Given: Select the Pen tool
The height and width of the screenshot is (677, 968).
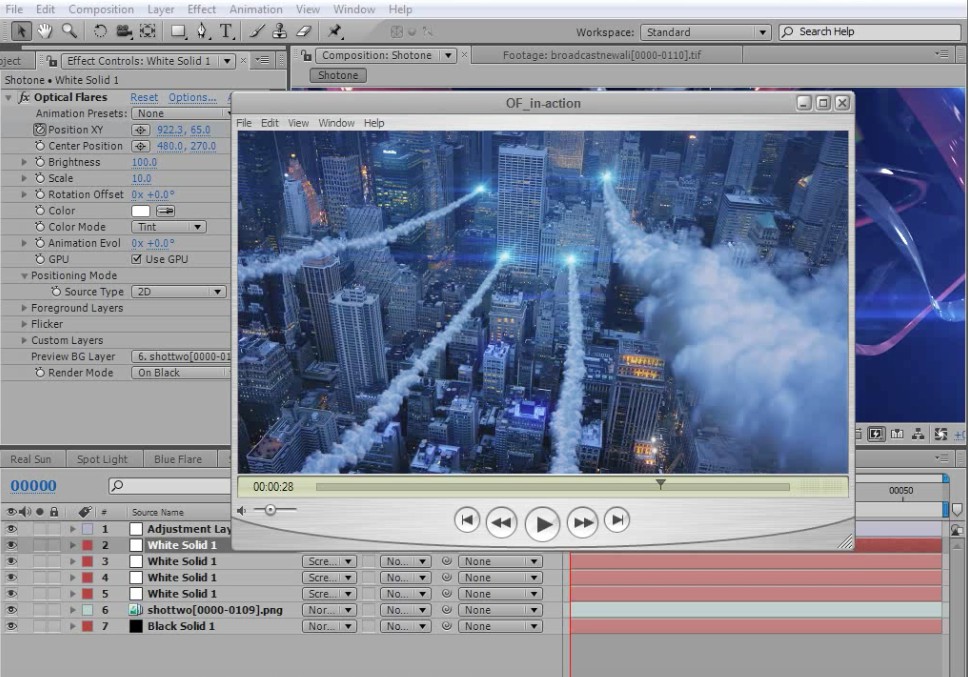Looking at the screenshot, I should tap(202, 31).
